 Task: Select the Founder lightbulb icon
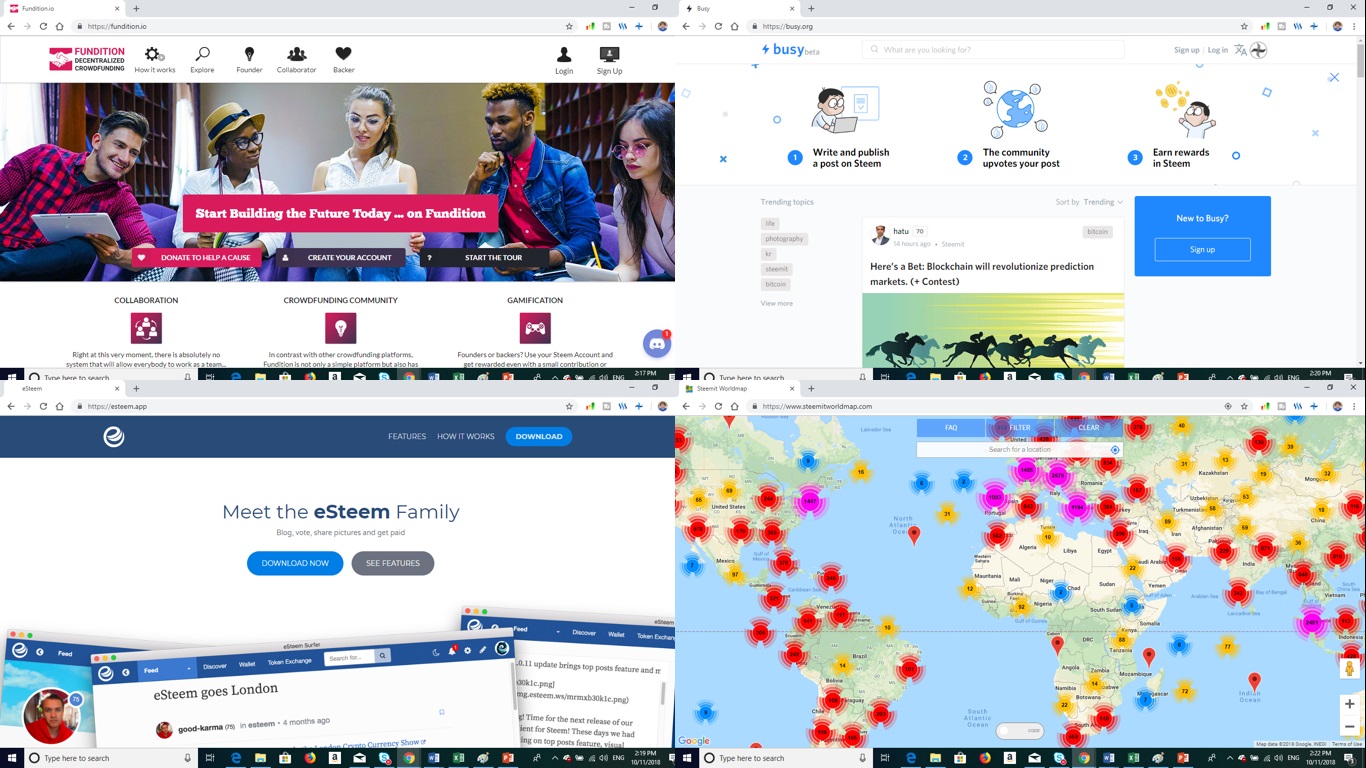pos(249,55)
